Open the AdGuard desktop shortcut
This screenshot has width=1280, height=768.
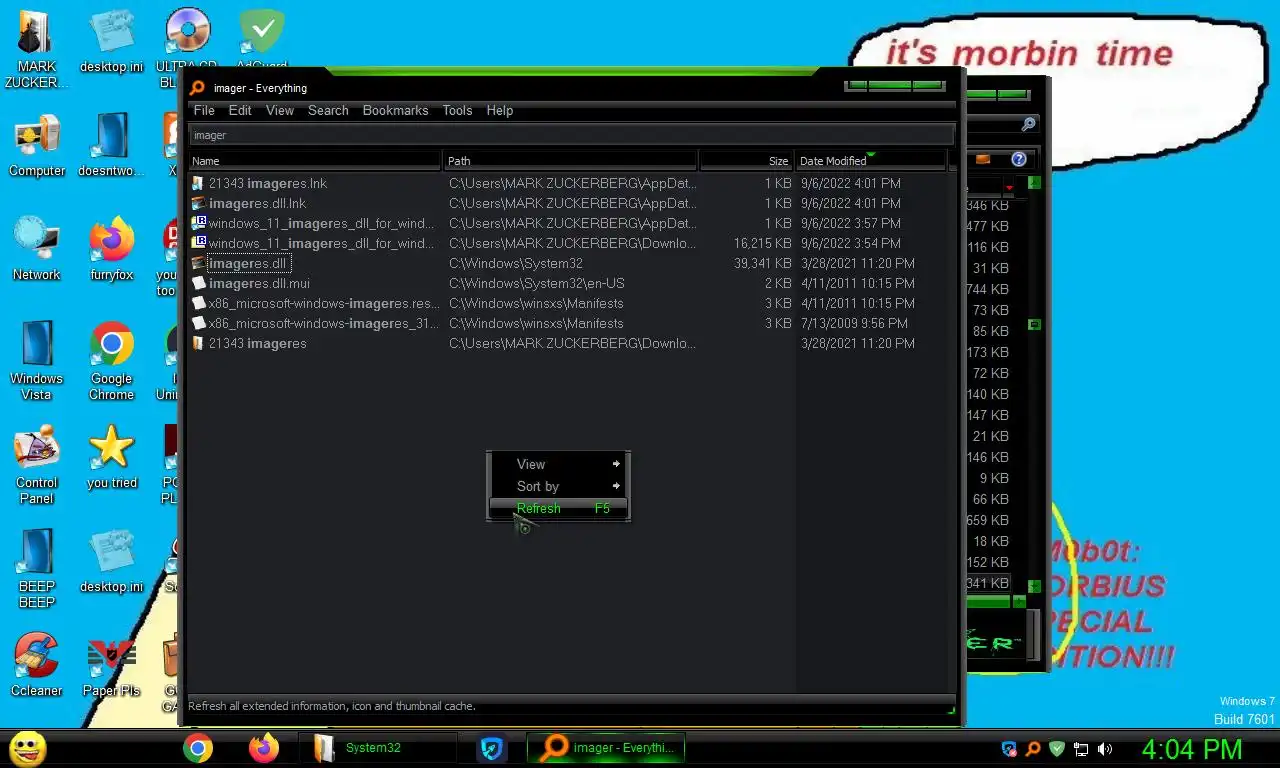pos(262,40)
